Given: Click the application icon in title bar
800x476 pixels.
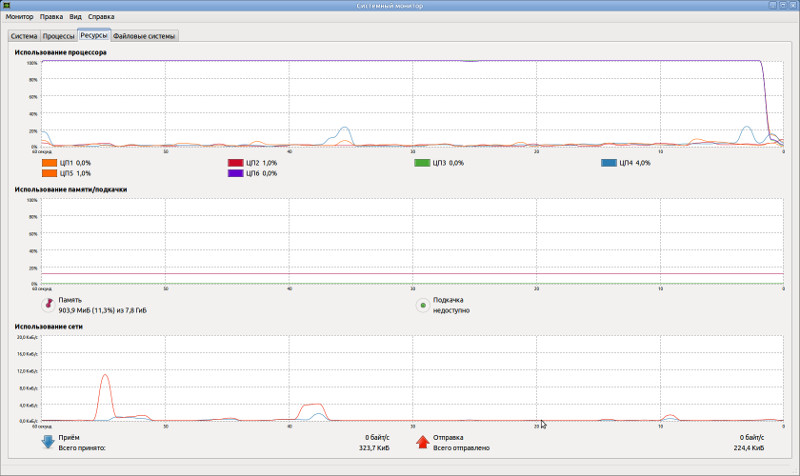Looking at the screenshot, I should pos(7,5).
